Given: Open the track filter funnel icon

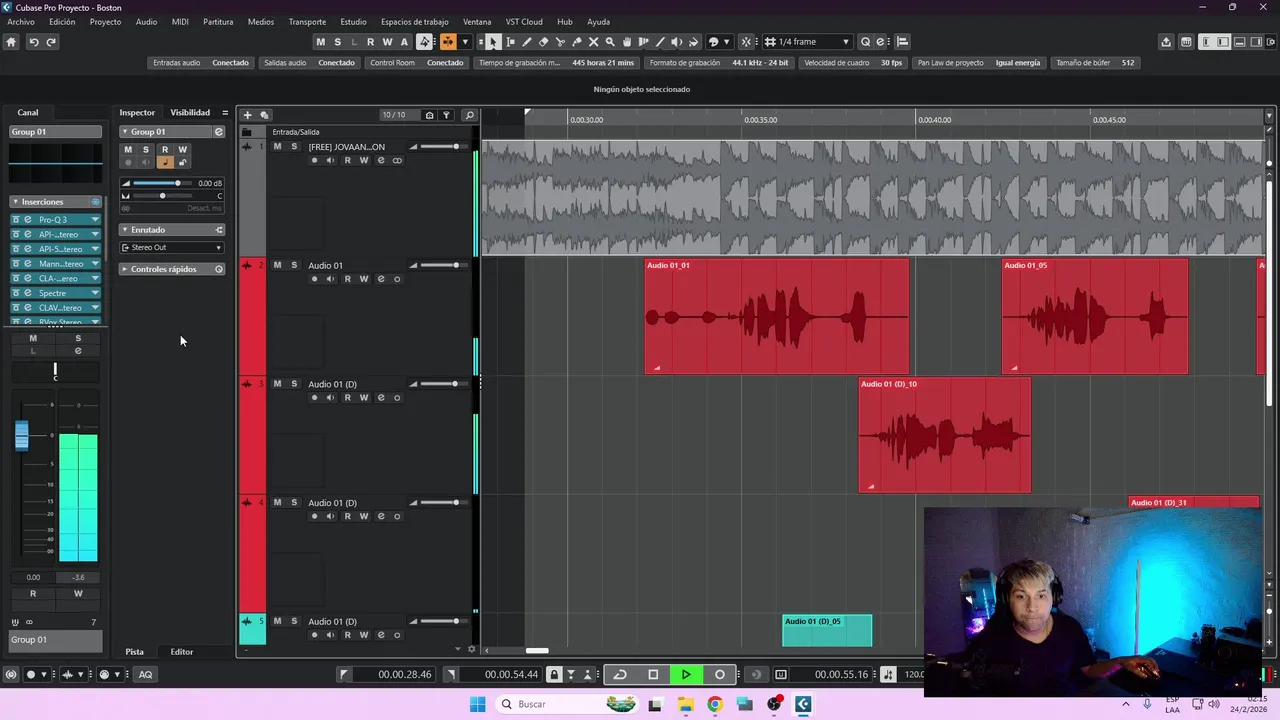Looking at the screenshot, I should click(446, 115).
